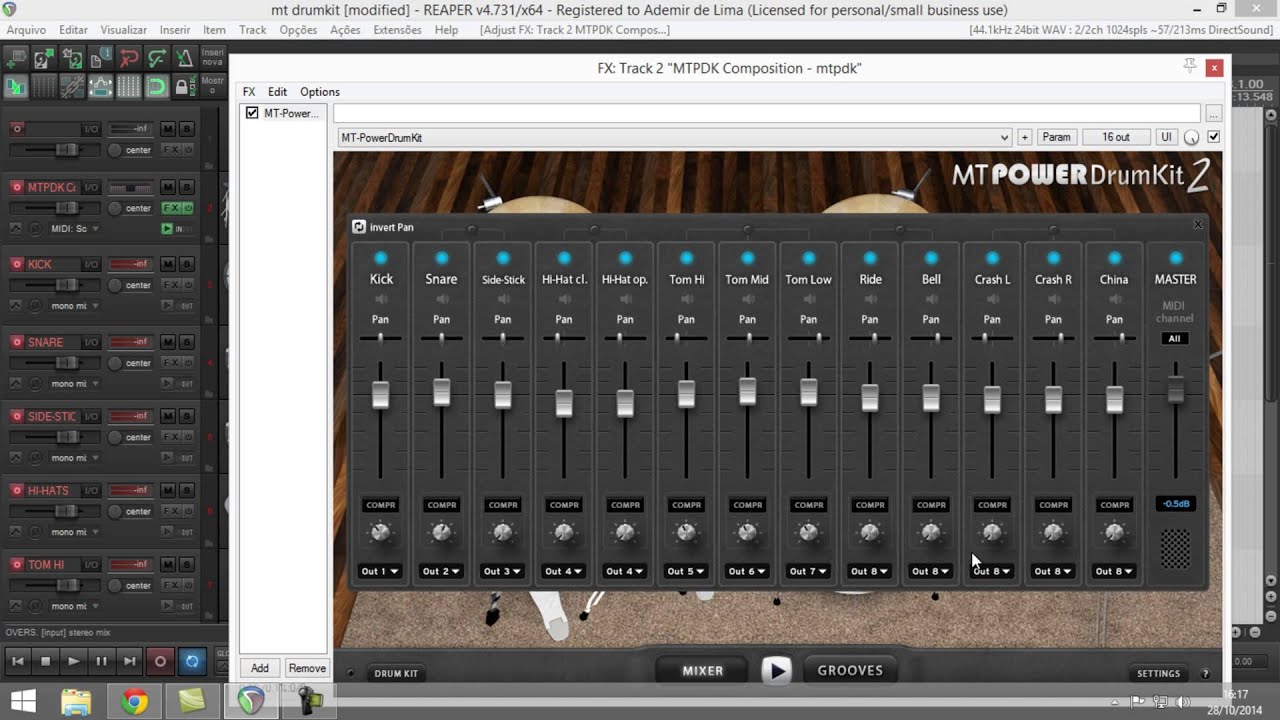
Task: Click the 16 out button
Action: 1116,137
